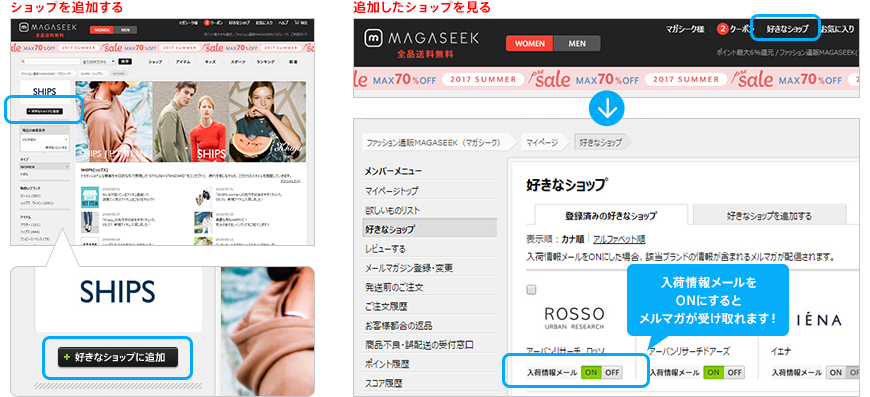This screenshot has height=397, width=870.
Task: Open スコア履歴 in the member menu
Action: click(x=383, y=383)
